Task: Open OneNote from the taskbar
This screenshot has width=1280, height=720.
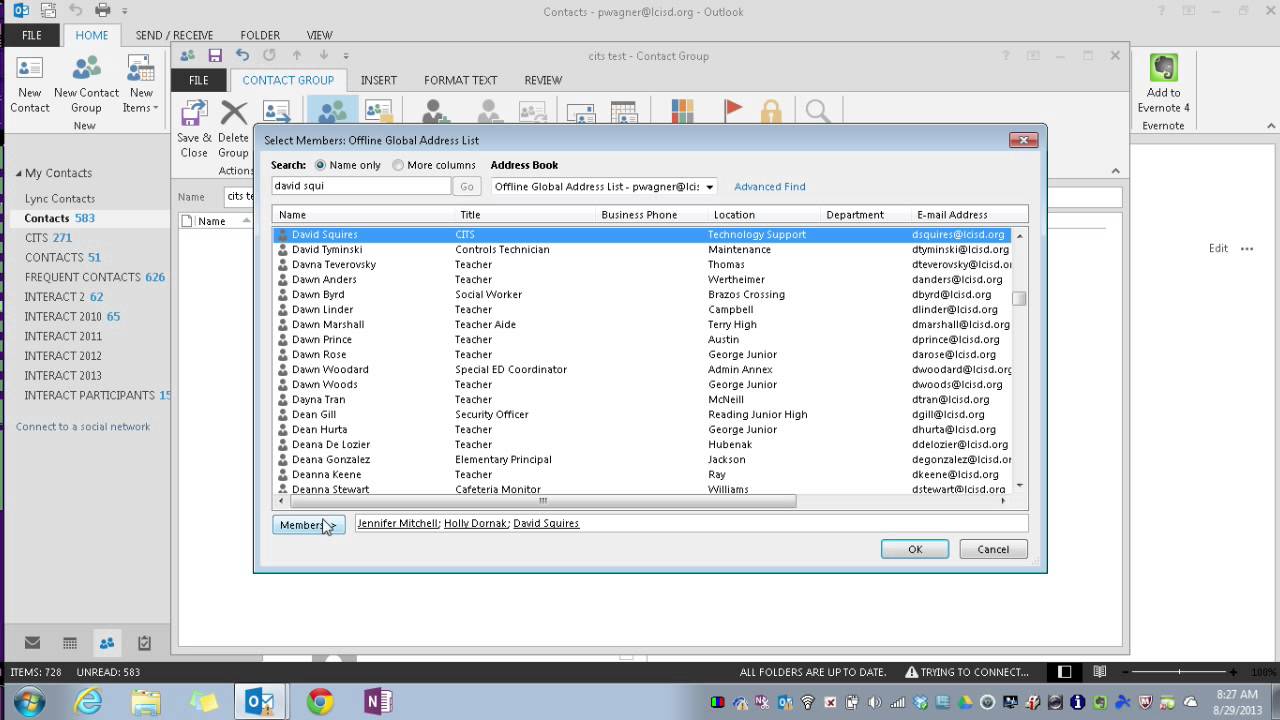Action: point(378,701)
